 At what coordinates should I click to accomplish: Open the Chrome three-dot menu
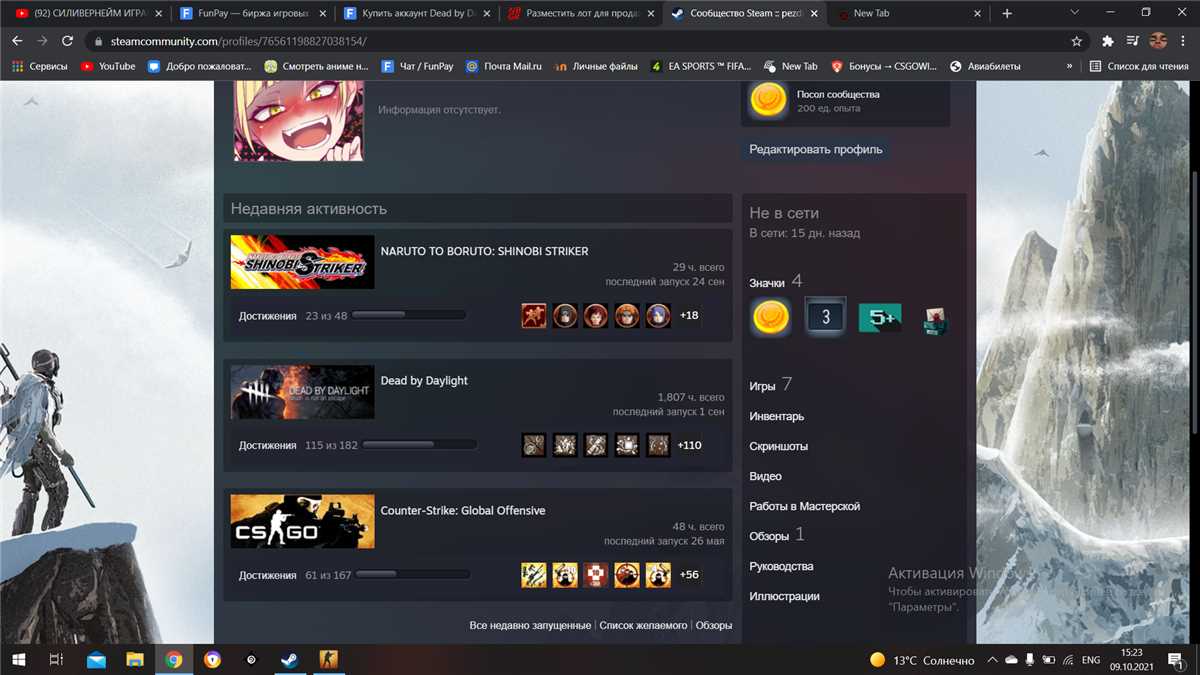tap(1183, 41)
